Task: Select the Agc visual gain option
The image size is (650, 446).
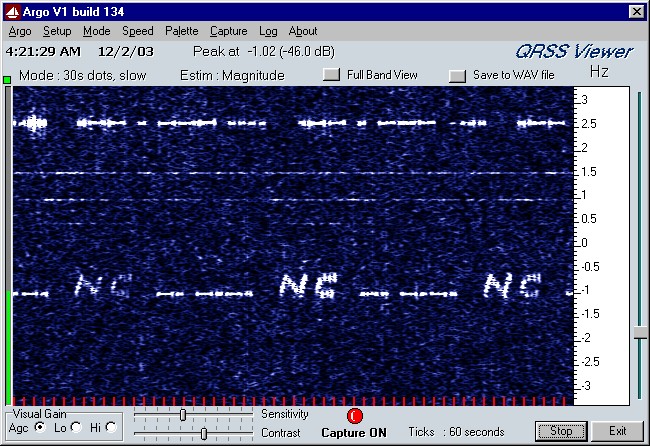Action: pyautogui.click(x=40, y=427)
